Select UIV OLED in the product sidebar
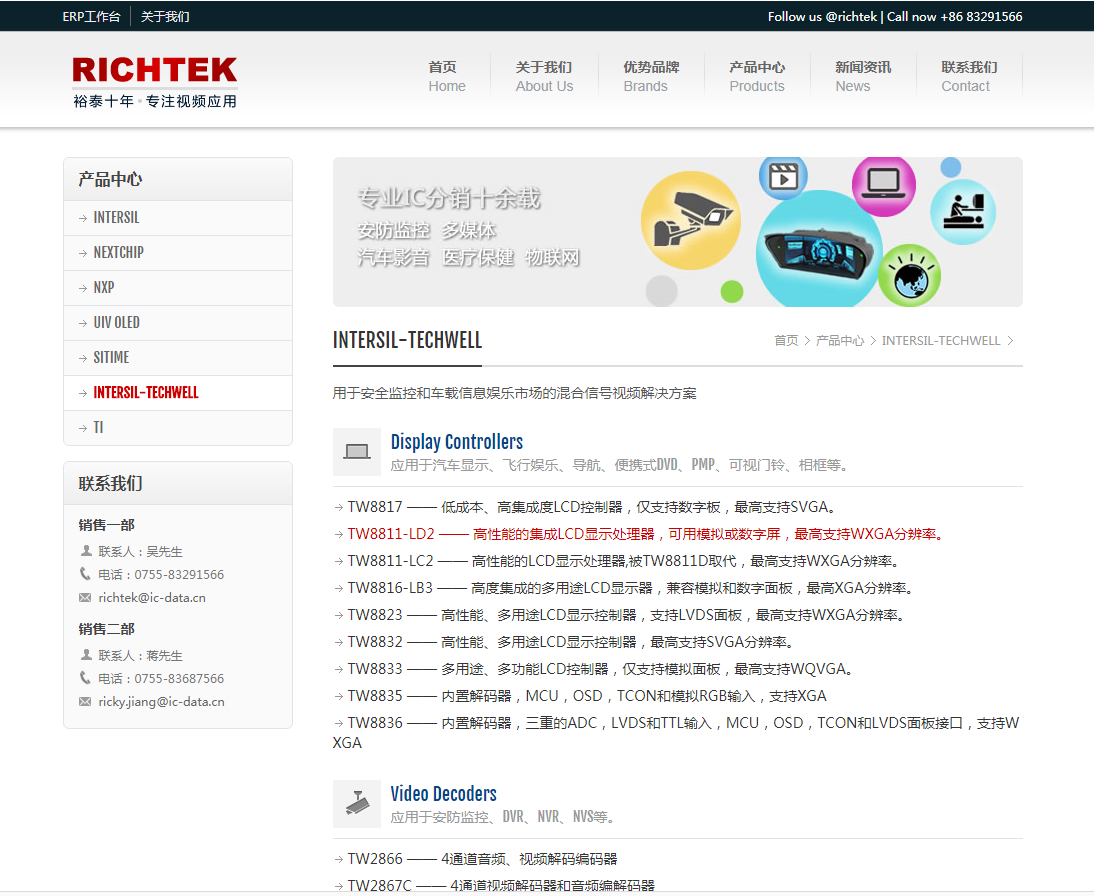Image resolution: width=1094 pixels, height=896 pixels. 178,322
